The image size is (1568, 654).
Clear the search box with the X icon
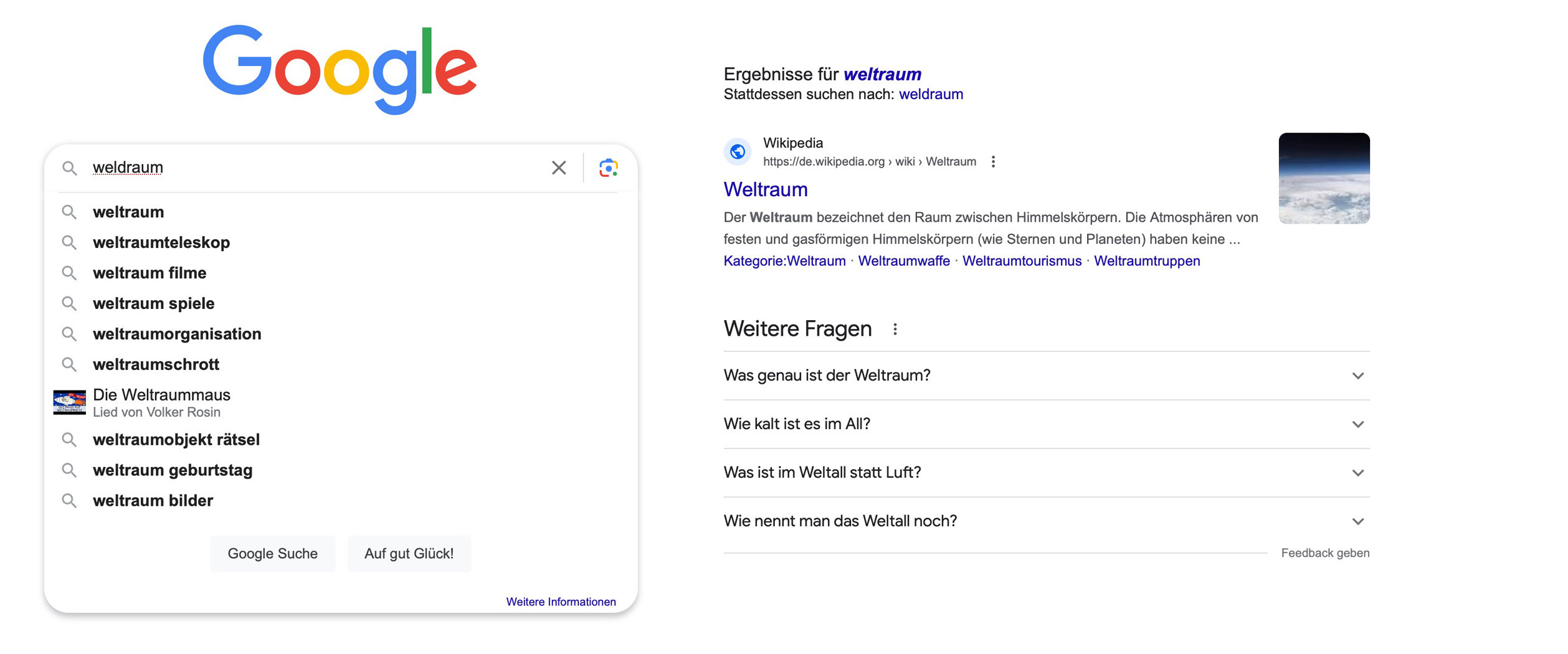[558, 168]
